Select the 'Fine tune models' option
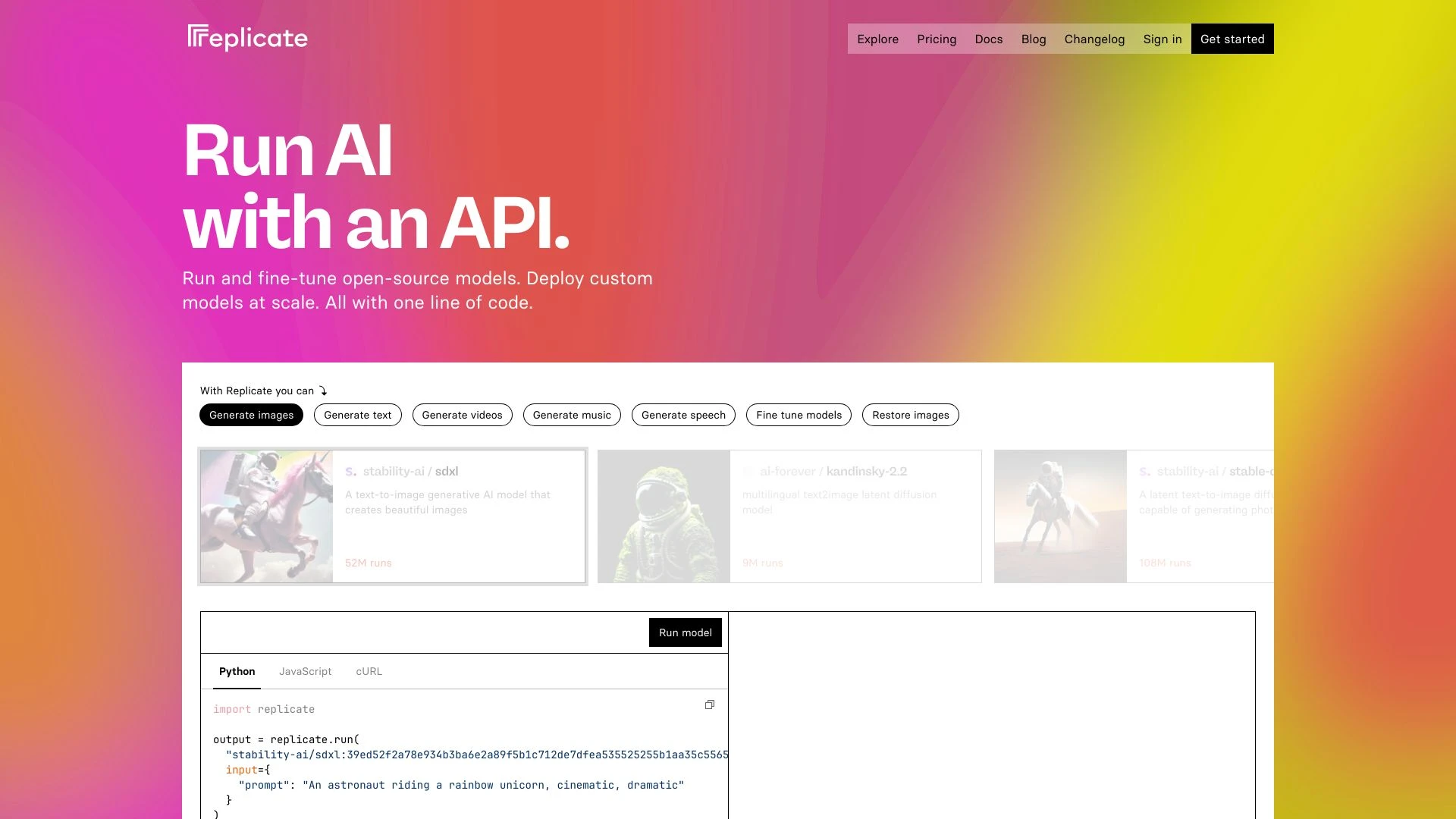This screenshot has height=819, width=1456. click(798, 414)
